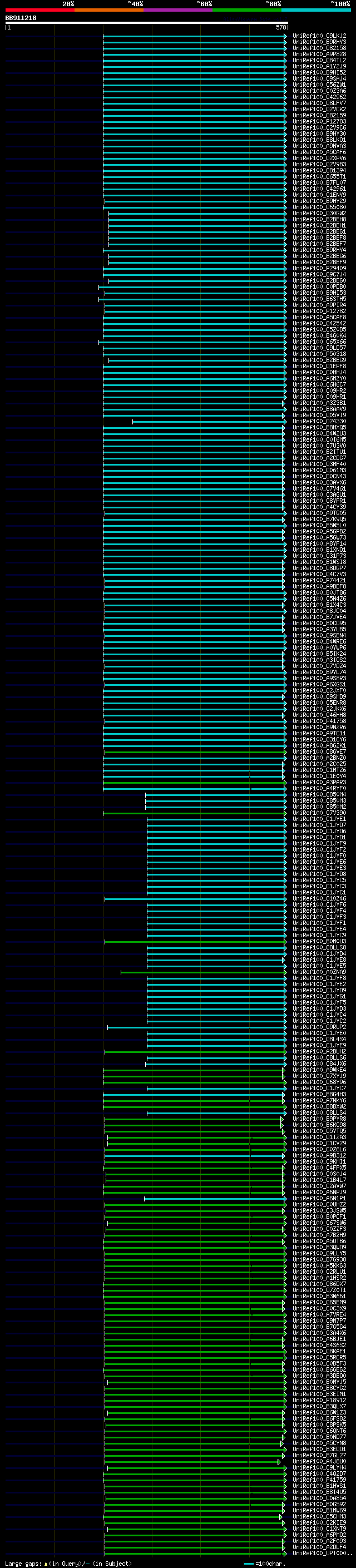This screenshot has width=356, height=1568.
Task: Open hit UniRef100_B9RHY3
Action: tap(319, 42)
